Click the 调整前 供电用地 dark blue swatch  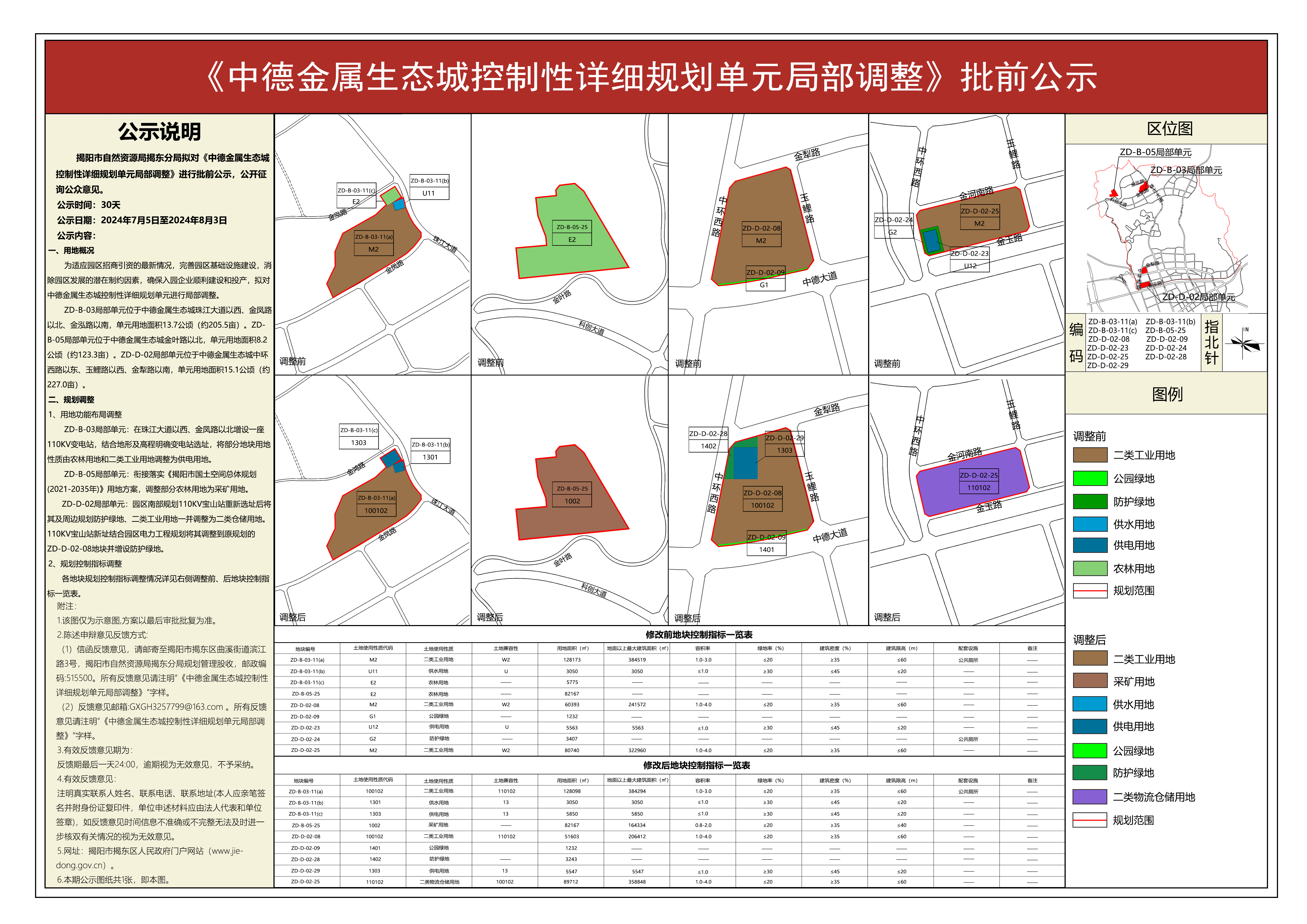tap(1090, 545)
